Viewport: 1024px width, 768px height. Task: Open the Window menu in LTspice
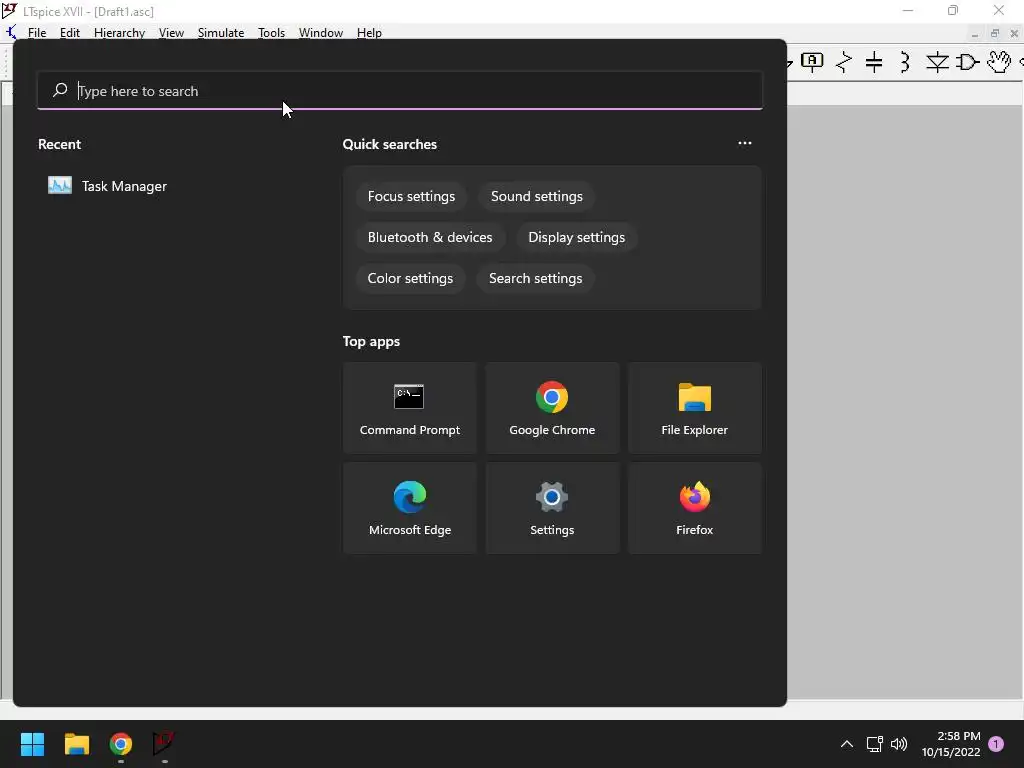321,33
